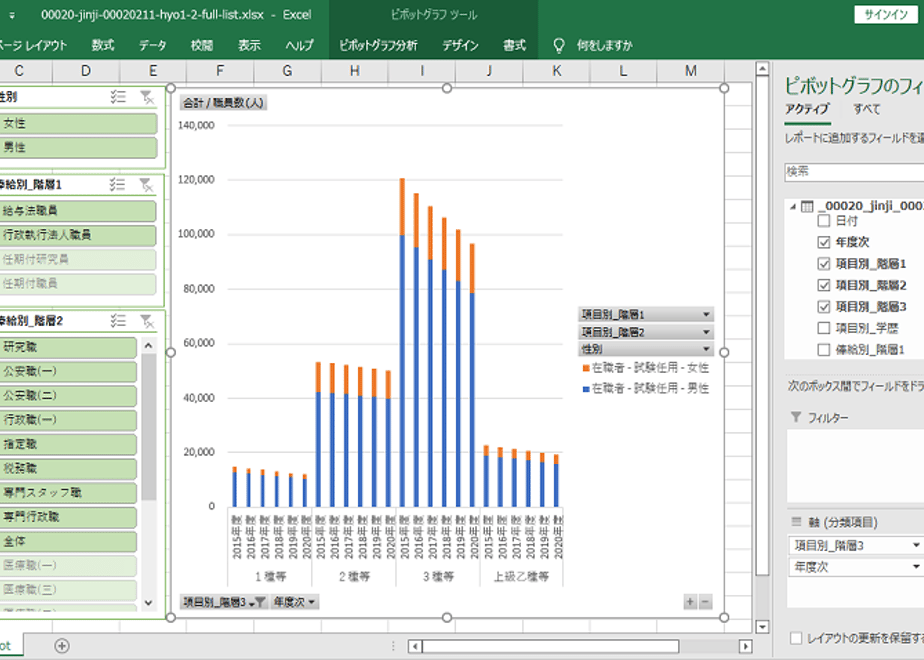Image resolution: width=924 pixels, height=660 pixels.
Task: Open the ページ レイアウト ribbon tab
Action: click(x=33, y=45)
